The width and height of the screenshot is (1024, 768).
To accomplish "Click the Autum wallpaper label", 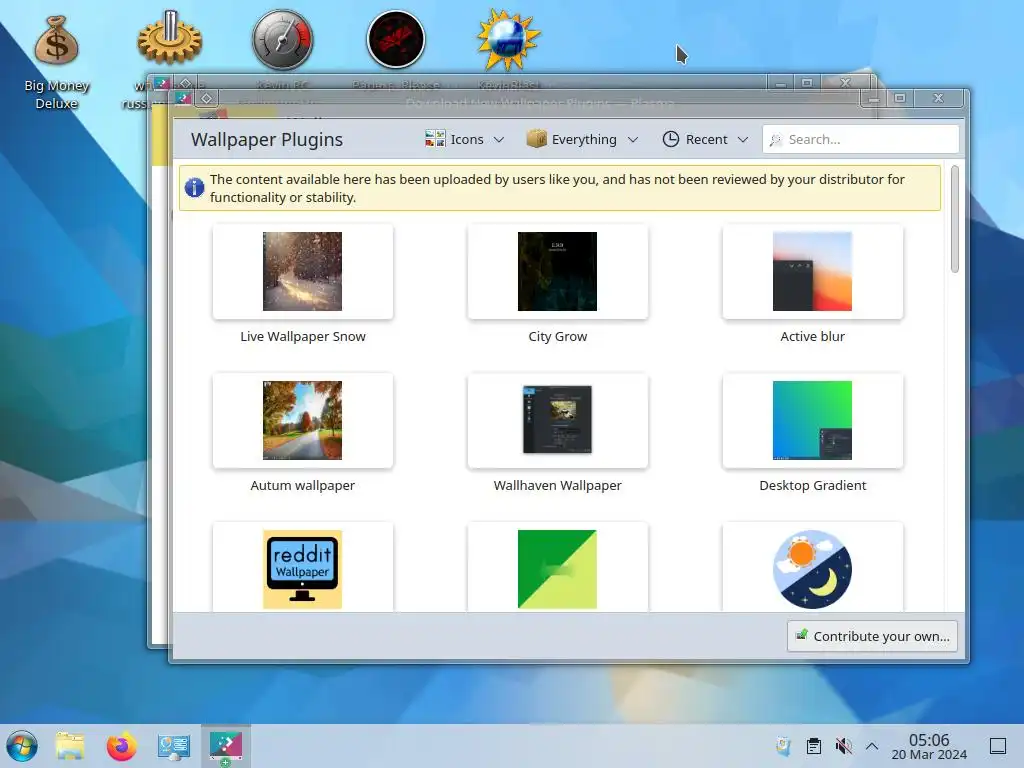I will coord(302,485).
